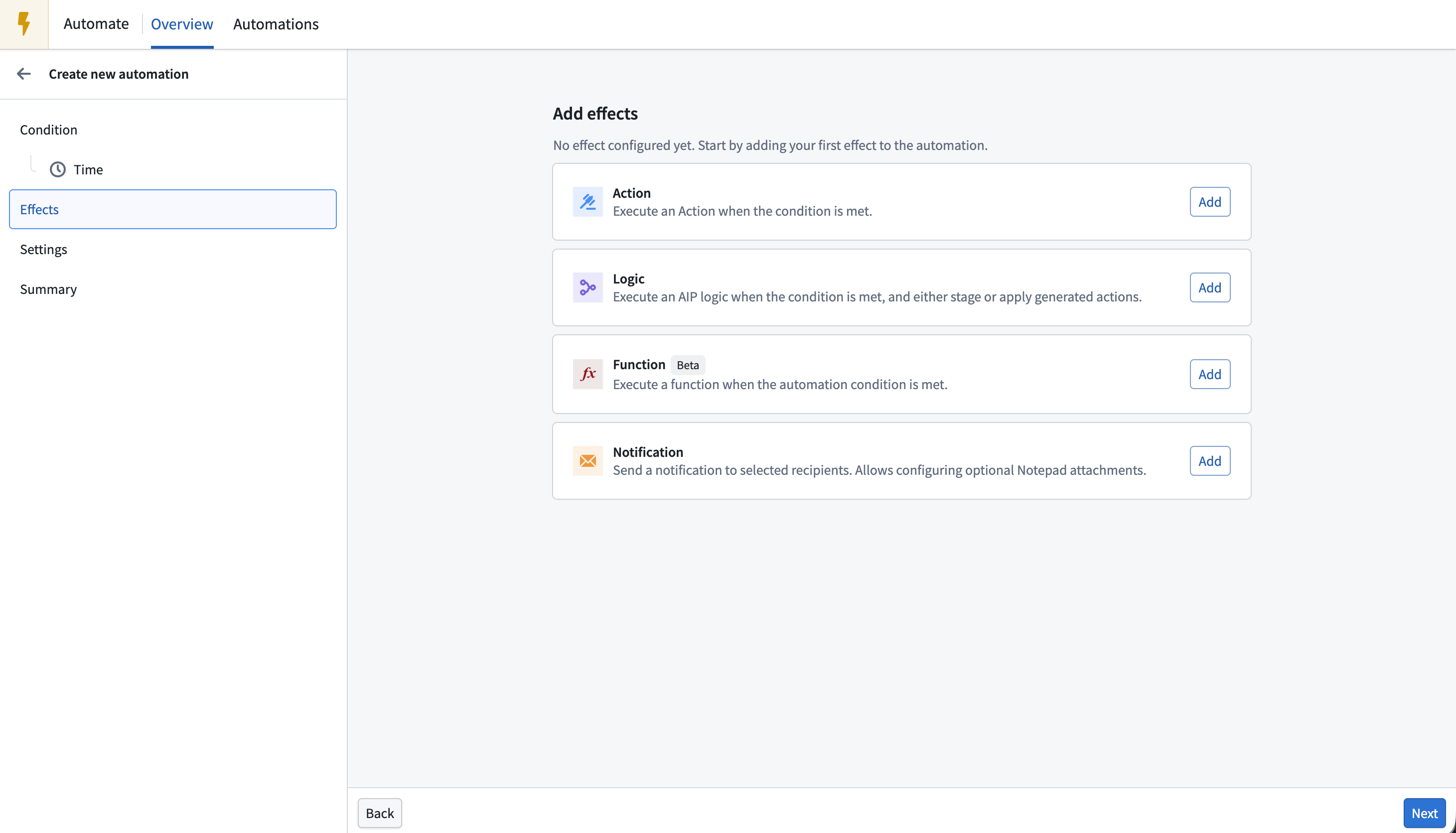Click the Next button

[1425, 813]
